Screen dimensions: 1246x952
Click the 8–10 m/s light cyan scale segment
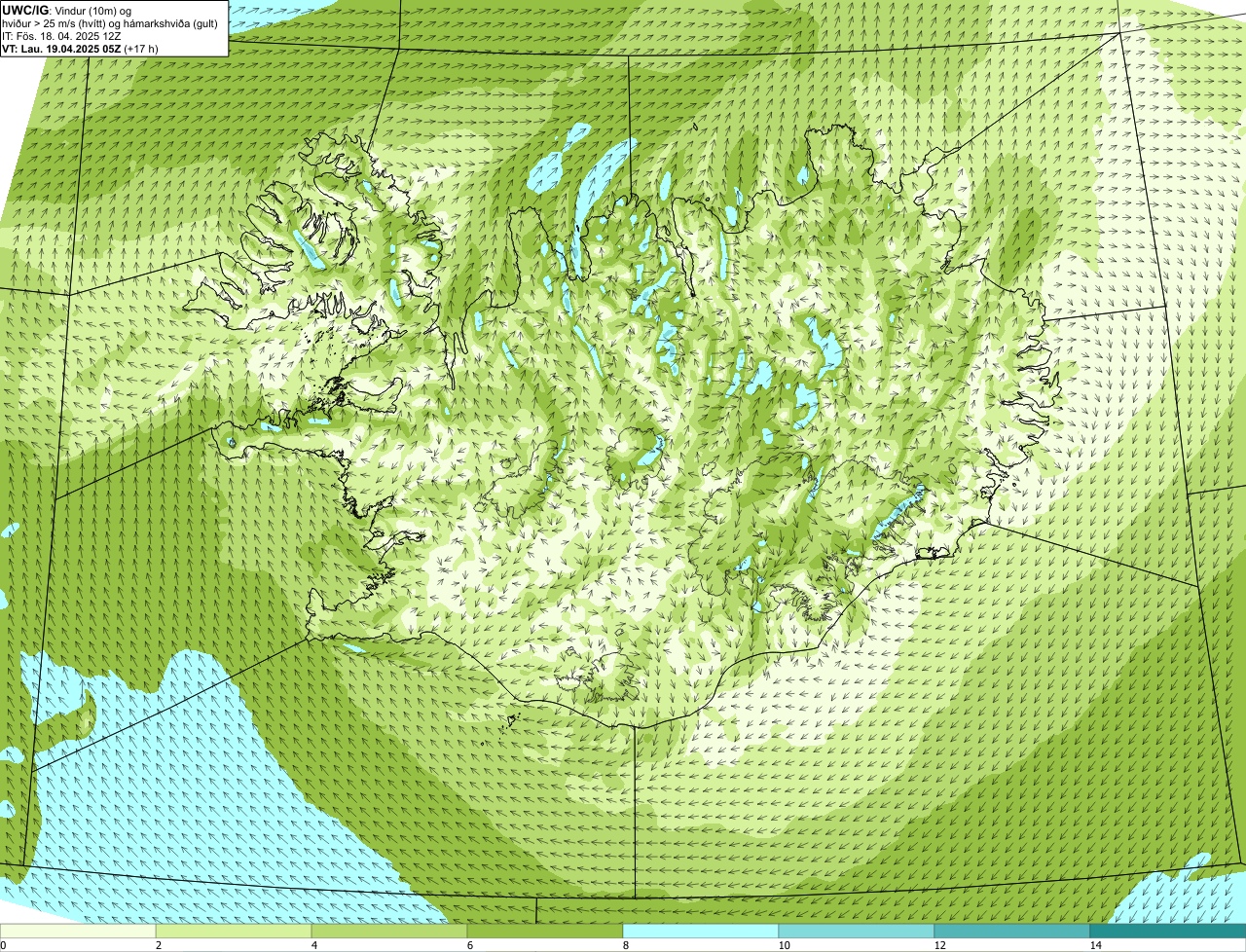click(x=701, y=931)
